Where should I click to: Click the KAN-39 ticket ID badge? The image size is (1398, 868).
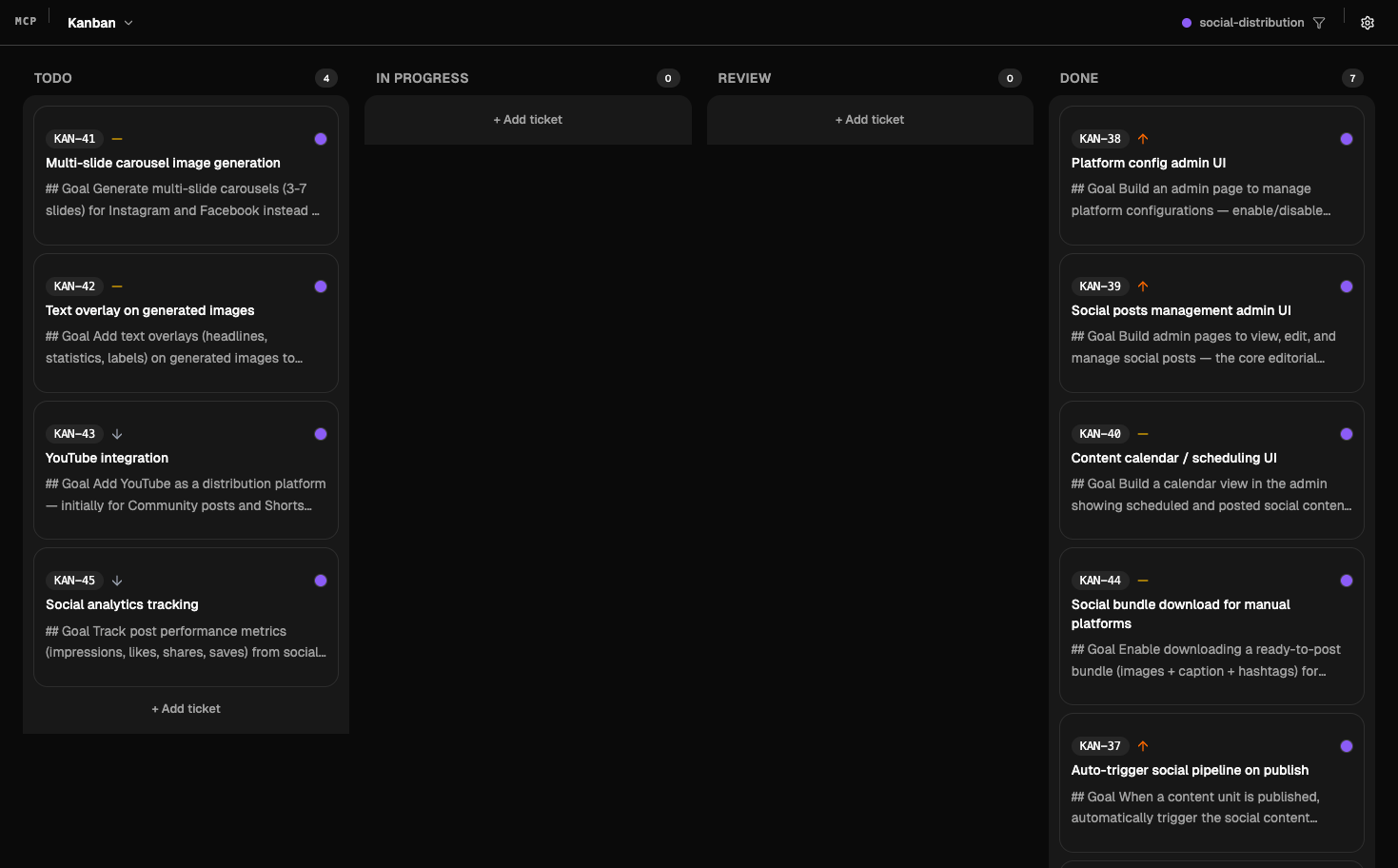click(1100, 286)
